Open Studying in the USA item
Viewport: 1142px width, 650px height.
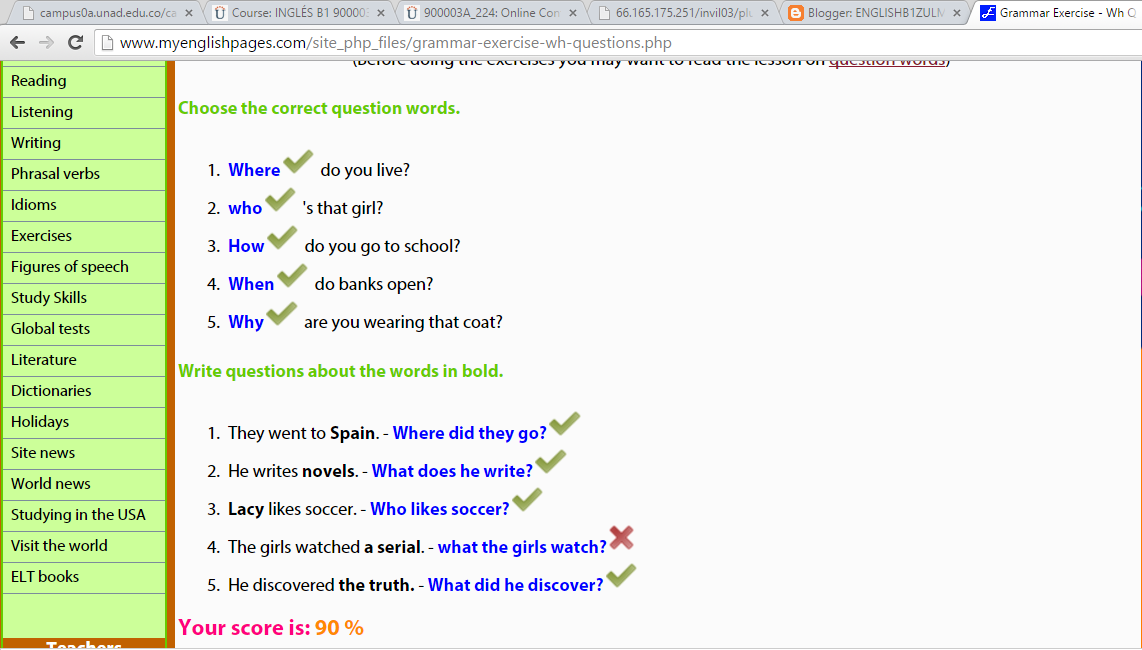[x=84, y=514]
